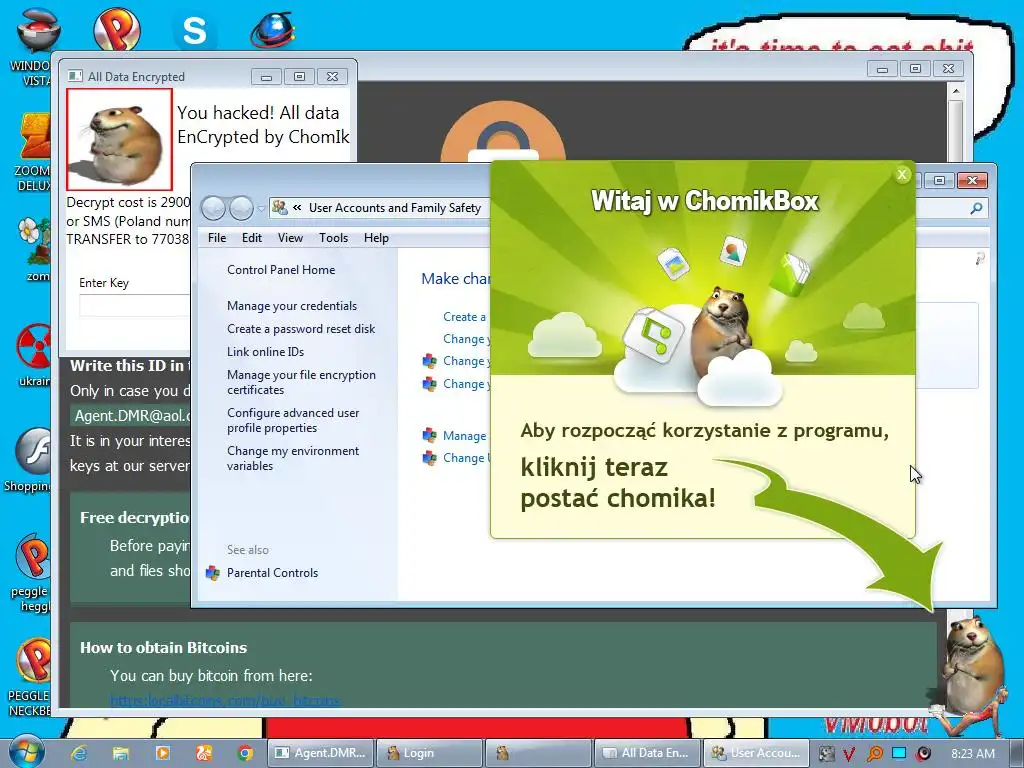The height and width of the screenshot is (768, 1024).
Task: Click the Forward arrow in User Accounts
Action: pos(241,208)
